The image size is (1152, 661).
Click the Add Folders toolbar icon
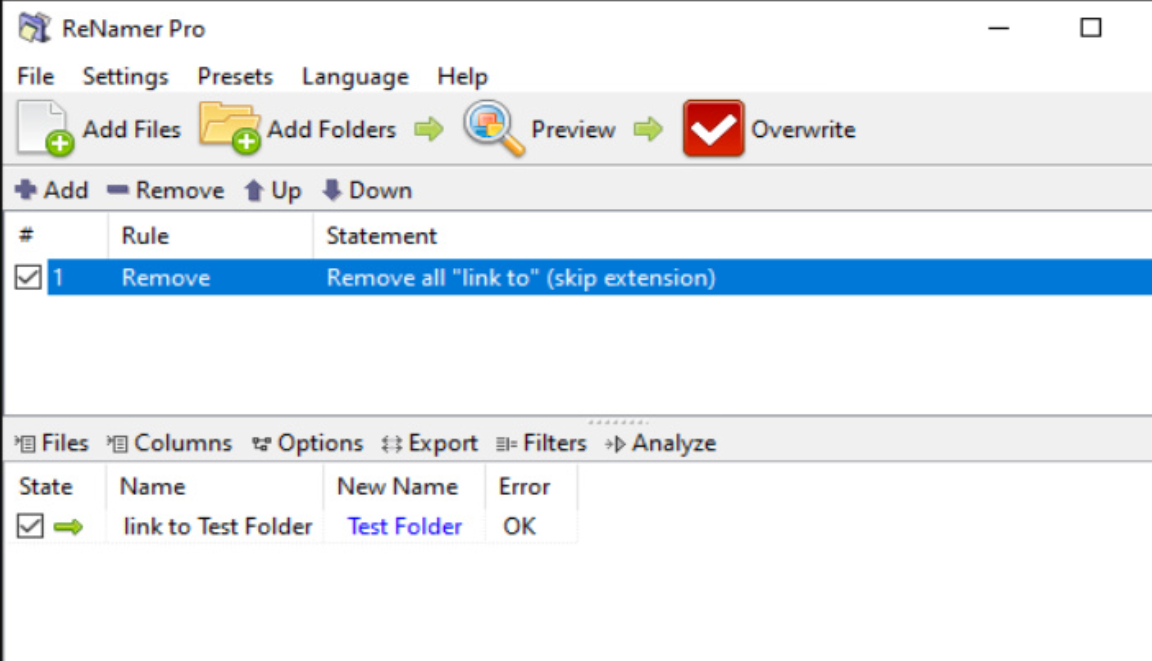point(230,129)
